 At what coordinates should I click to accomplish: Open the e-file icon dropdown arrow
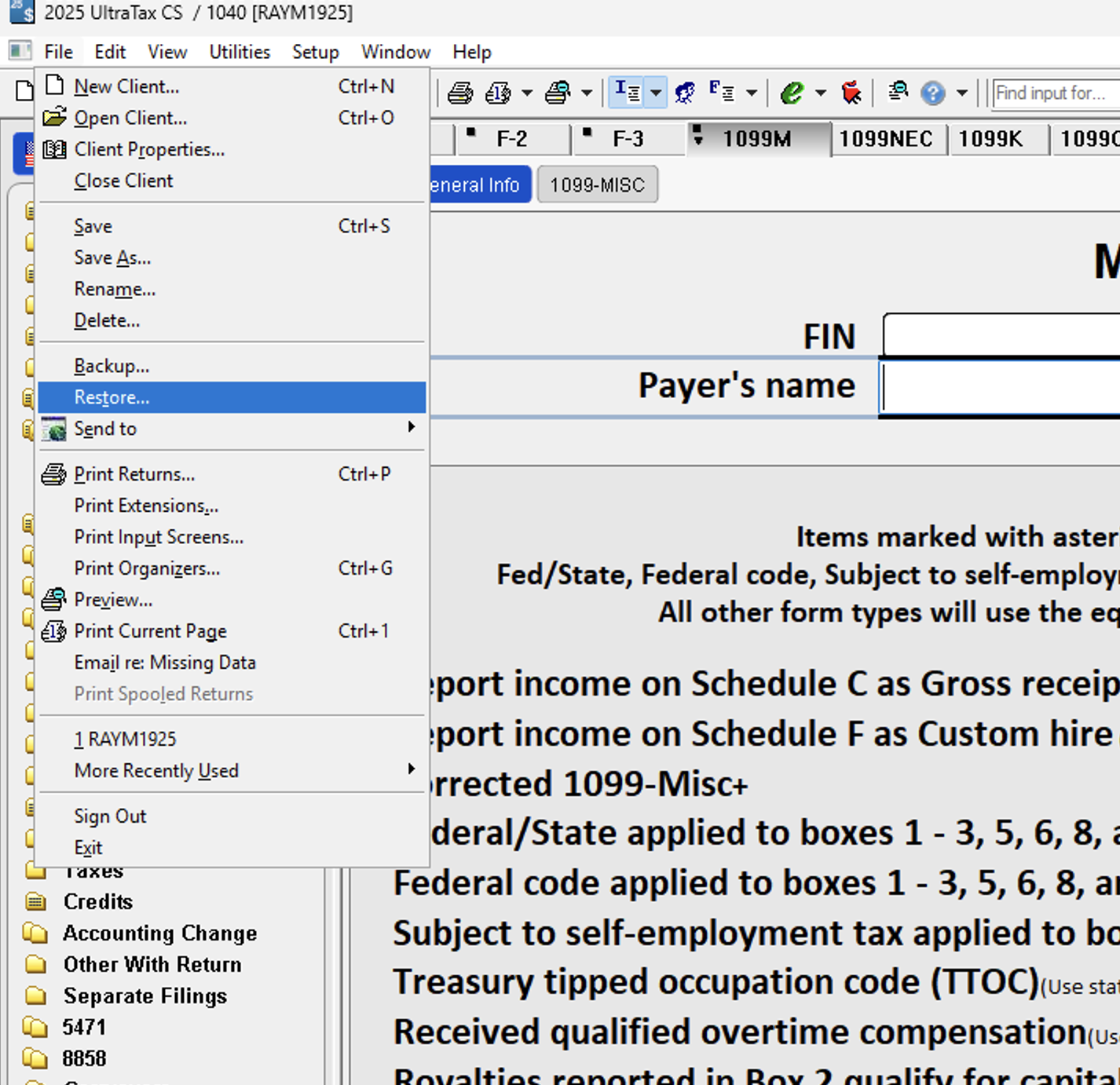pyautogui.click(x=821, y=93)
